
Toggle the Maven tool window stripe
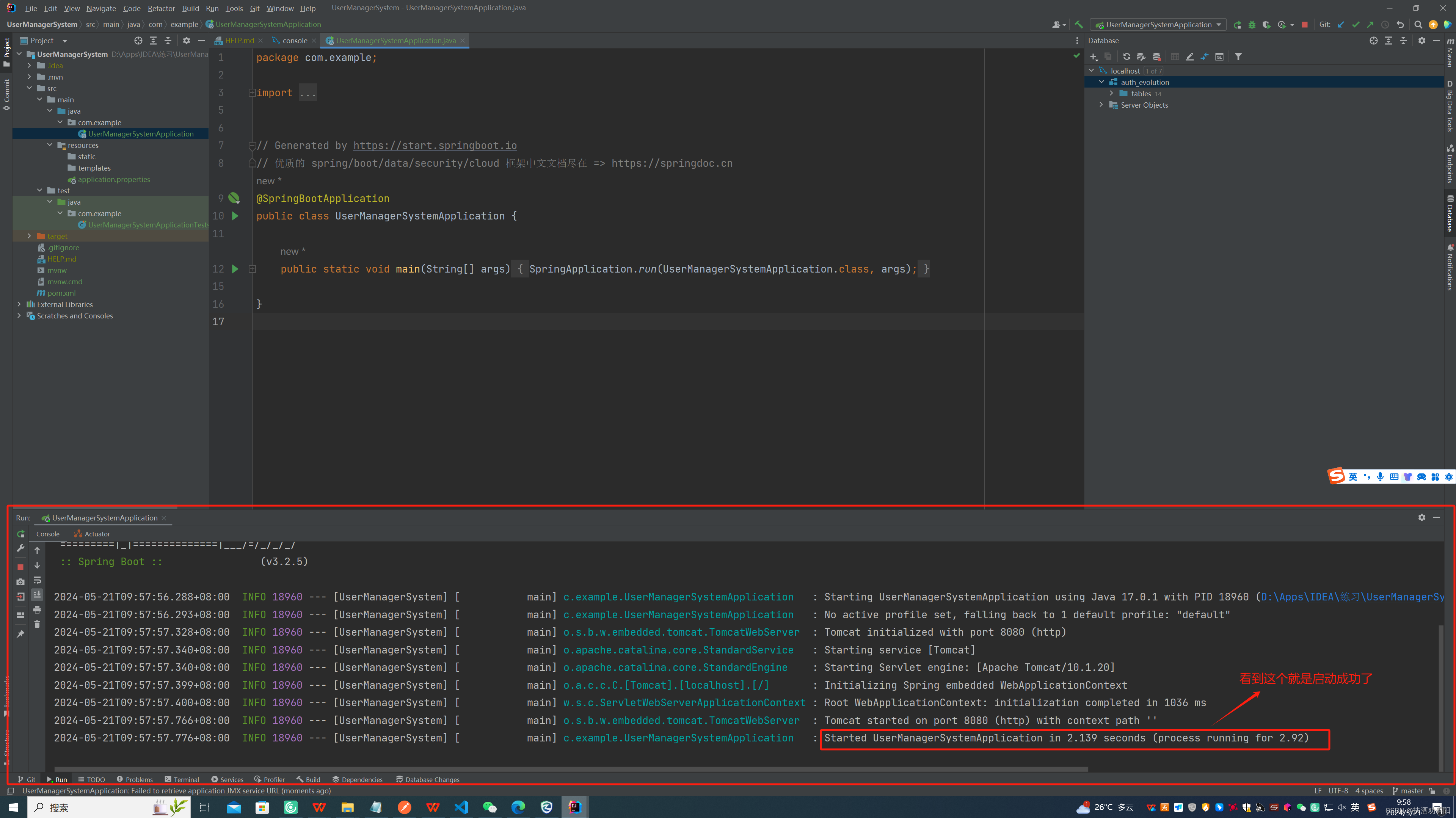[1450, 53]
